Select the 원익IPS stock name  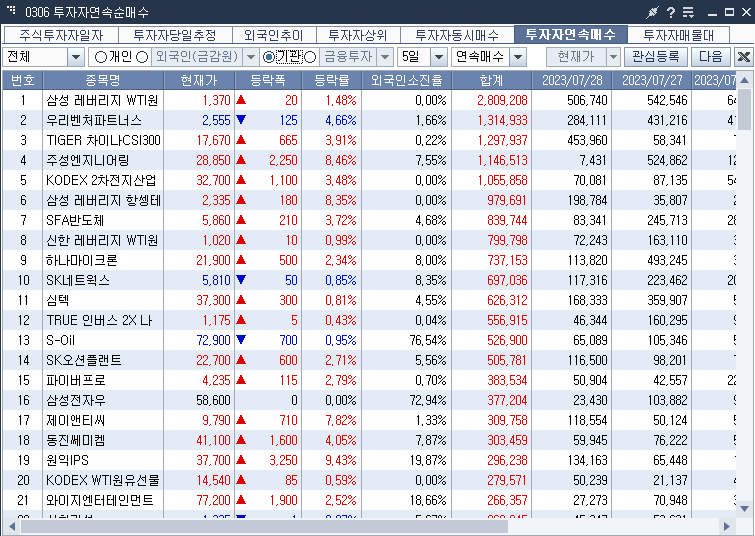[67, 460]
